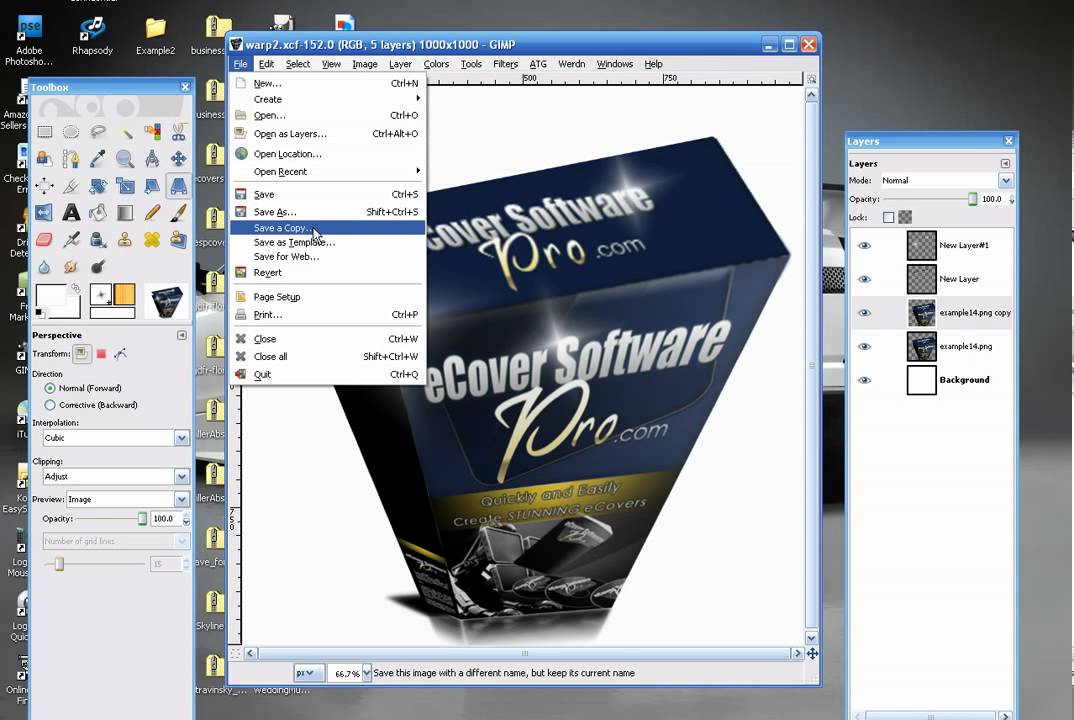1074x720 pixels.
Task: Choose Save As from File menu
Action: (x=327, y=212)
